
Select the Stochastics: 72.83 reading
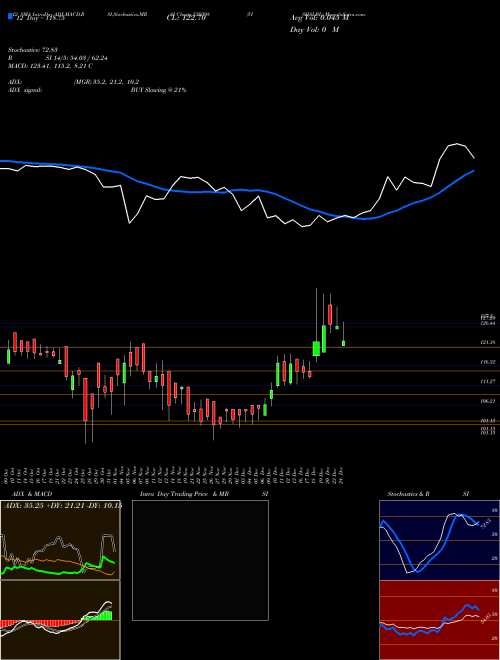click(x=33, y=50)
